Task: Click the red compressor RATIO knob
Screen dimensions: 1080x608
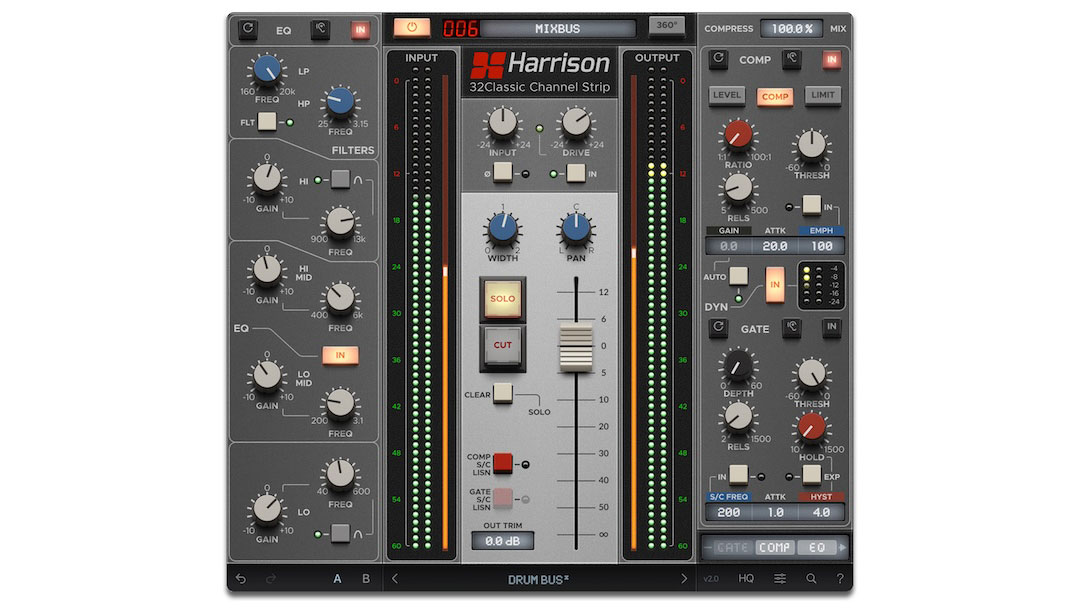Action: pos(738,135)
